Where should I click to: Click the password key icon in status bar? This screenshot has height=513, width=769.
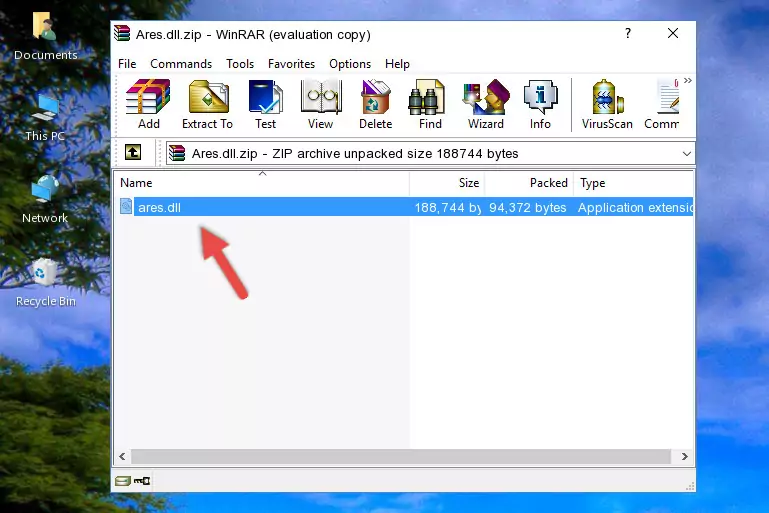click(142, 481)
